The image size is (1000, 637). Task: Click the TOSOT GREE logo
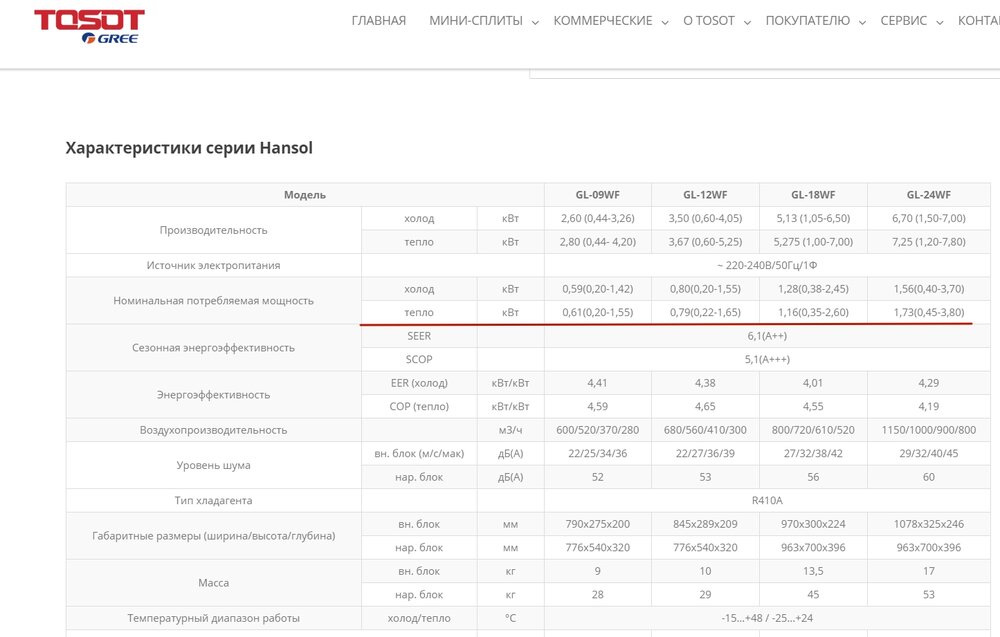click(88, 27)
